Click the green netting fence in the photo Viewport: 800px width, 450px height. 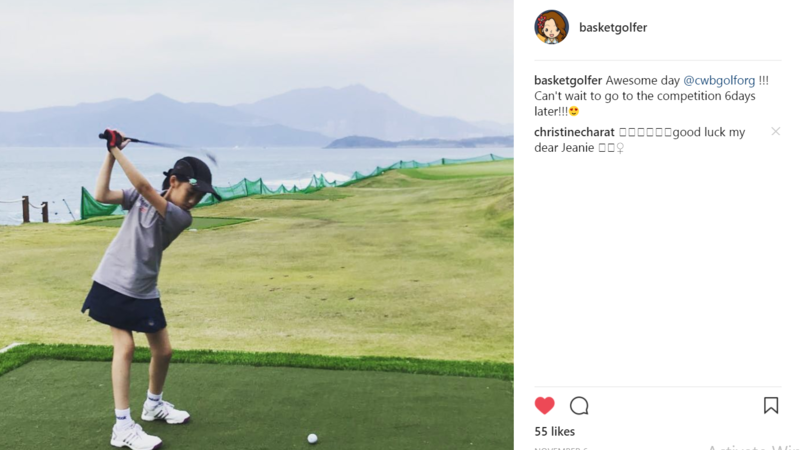(286, 186)
